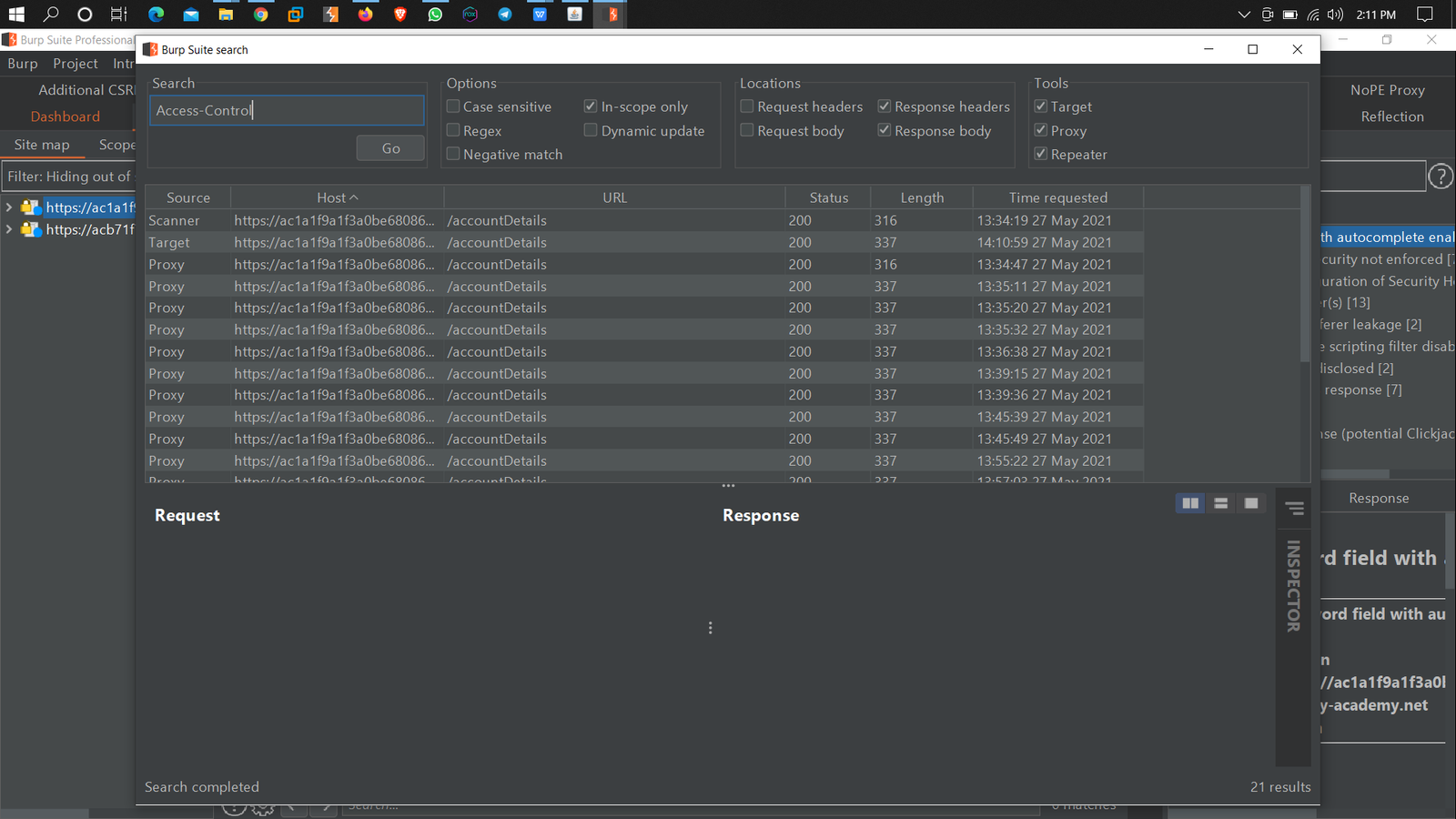
Task: Open the grey Burp-style lightning taskbar icon
Action: 330,15
